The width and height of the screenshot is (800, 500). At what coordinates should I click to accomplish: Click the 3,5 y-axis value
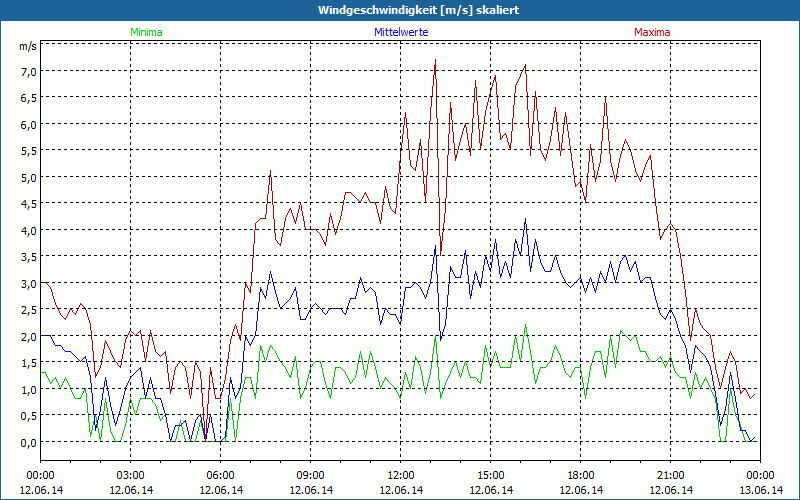point(29,258)
